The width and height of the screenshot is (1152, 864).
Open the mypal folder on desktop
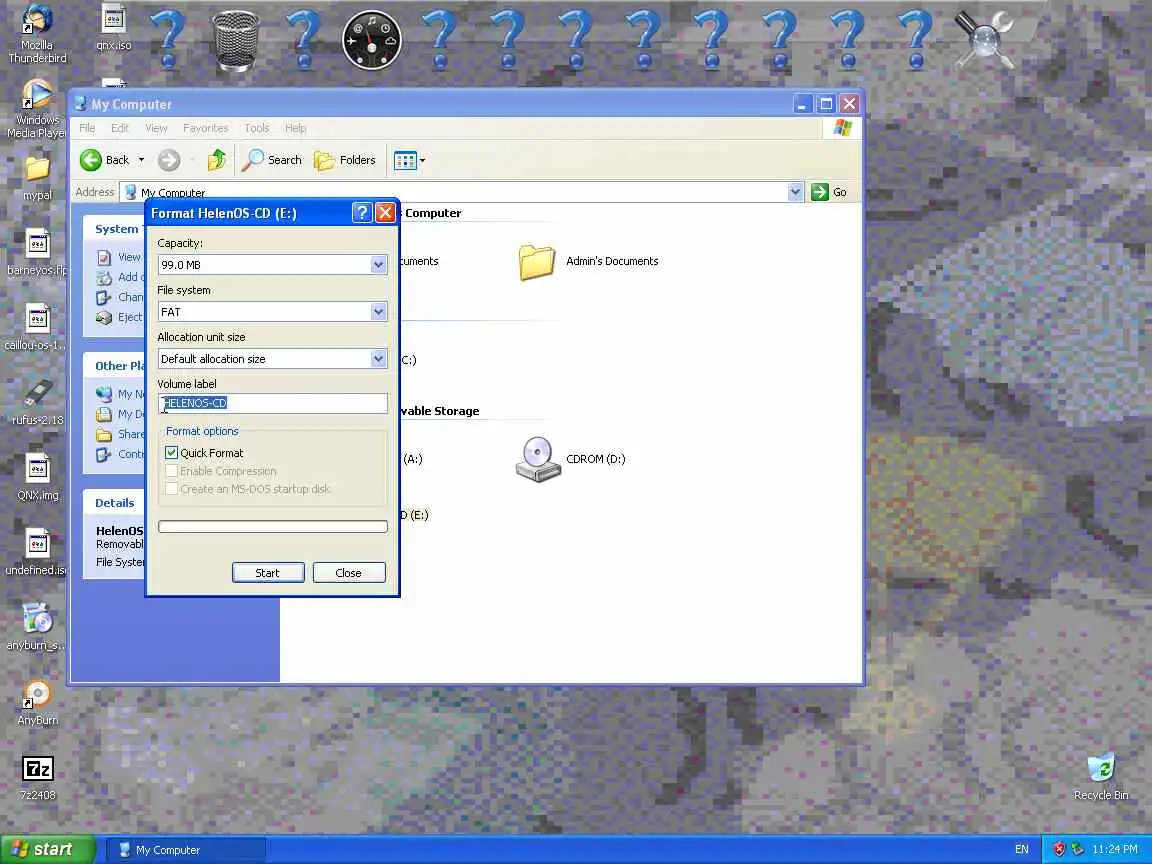point(37,178)
